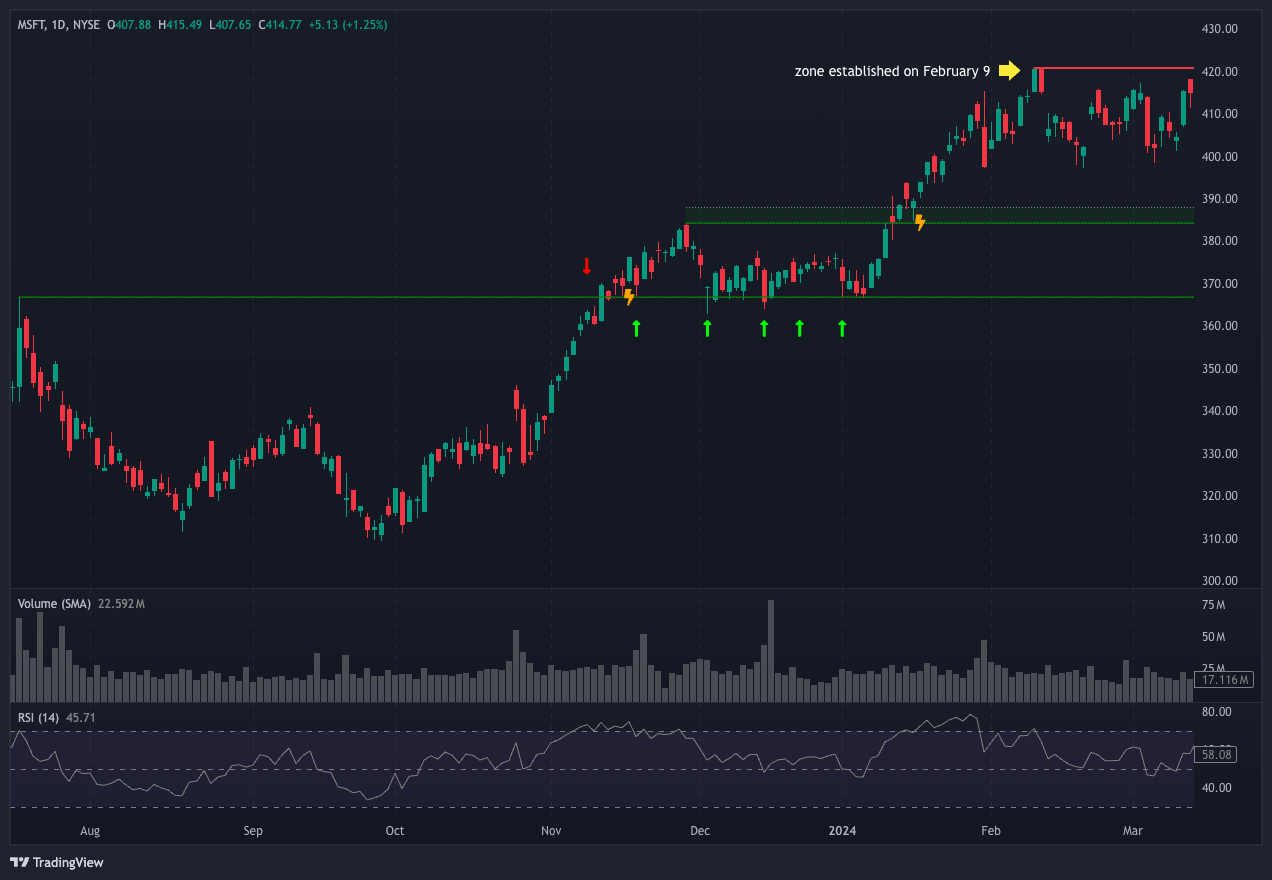1272x880 pixels.
Task: Click the Feb date label on time axis
Action: coord(991,831)
